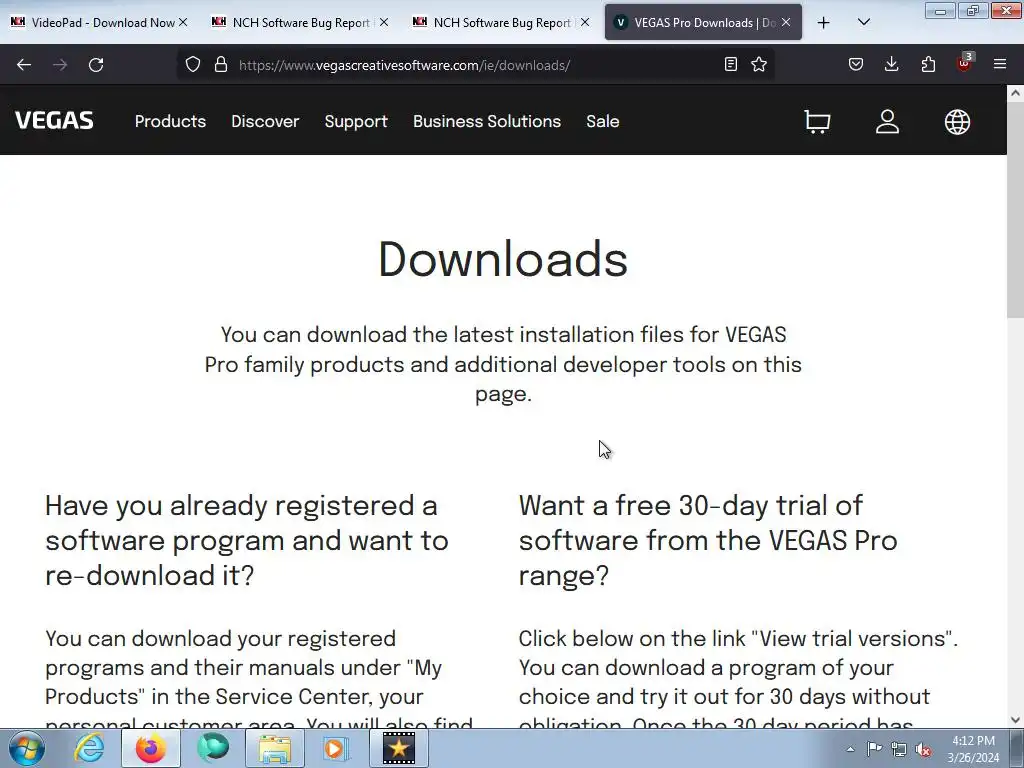The width and height of the screenshot is (1024, 768).
Task: Expand the list all tabs chevron
Action: click(x=863, y=23)
